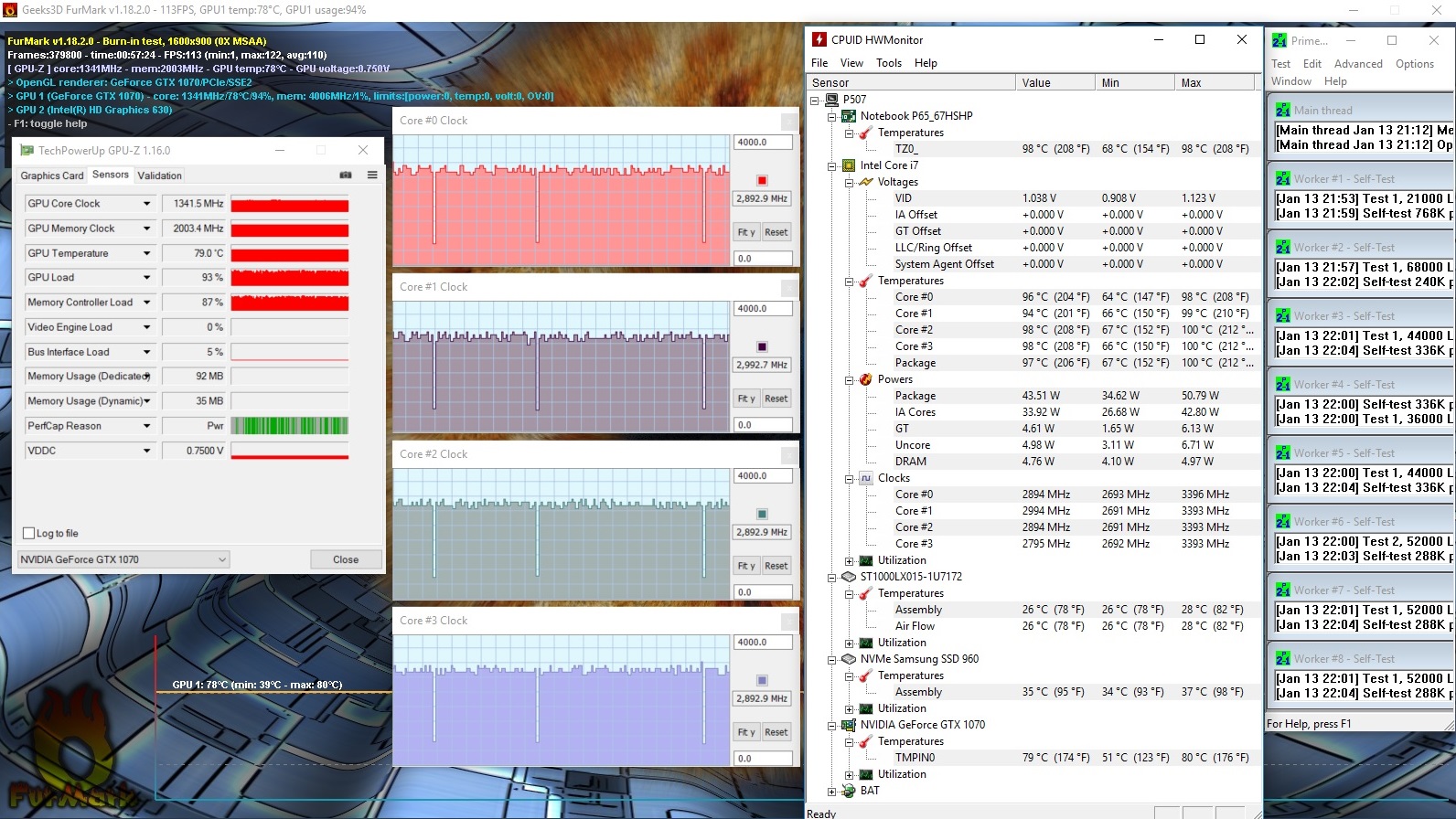Screen dimensions: 1456x819
Task: Collapse the Intel Core i7 tree node
Action: (831, 165)
